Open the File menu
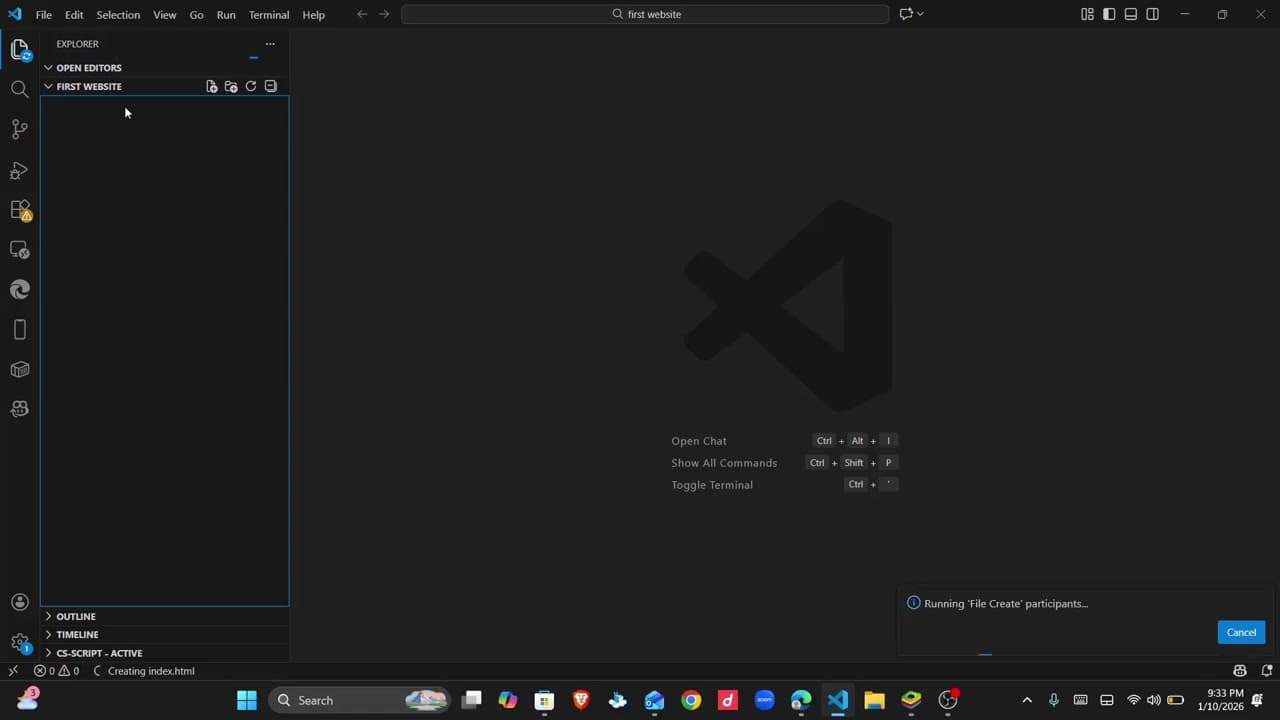 (x=44, y=15)
